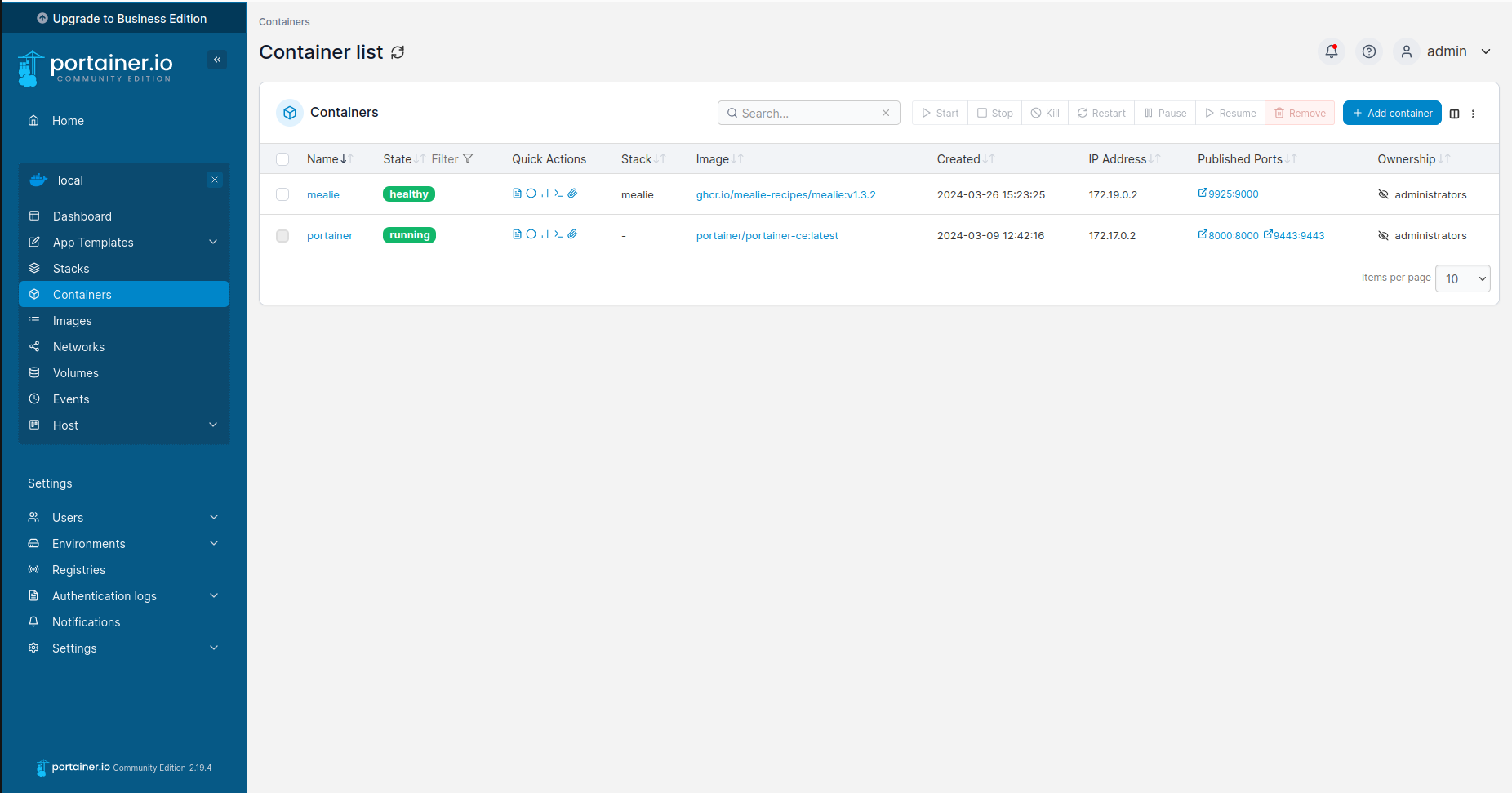The image size is (1512, 793).
Task: Toggle the select-all containers checkbox
Action: pos(282,158)
